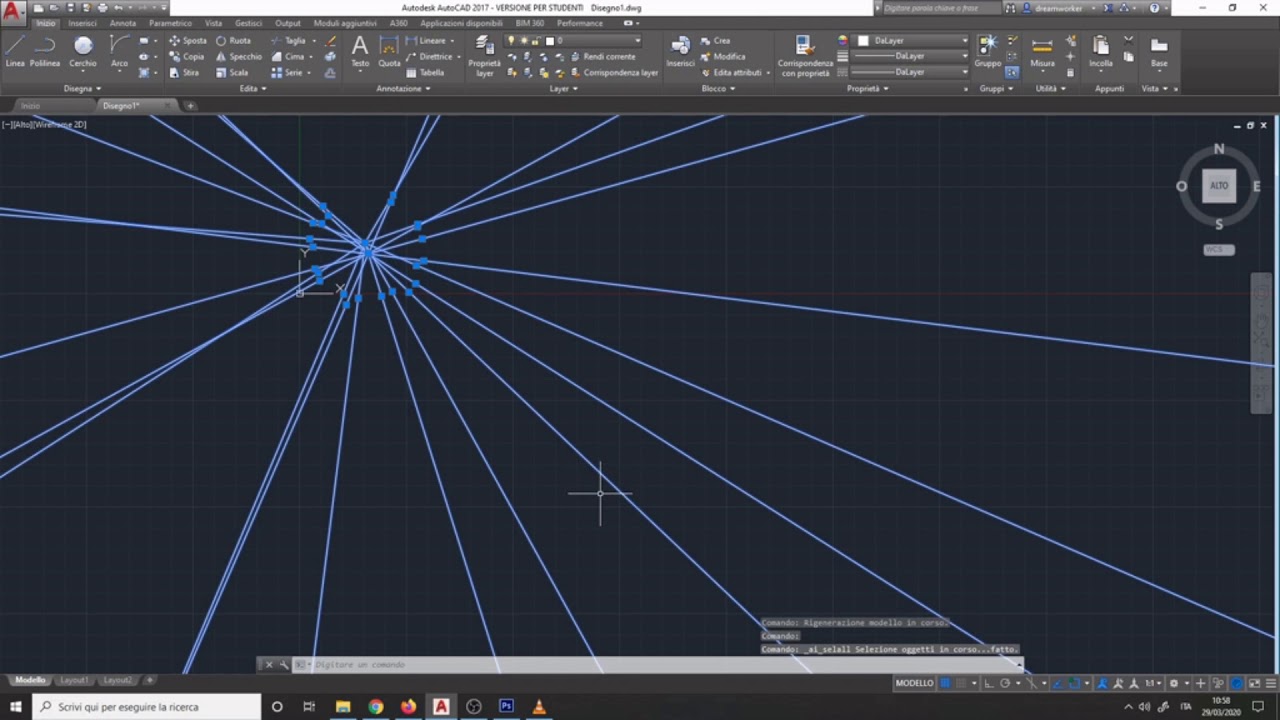
Task: Click the Base view button
Action: (x=1159, y=52)
